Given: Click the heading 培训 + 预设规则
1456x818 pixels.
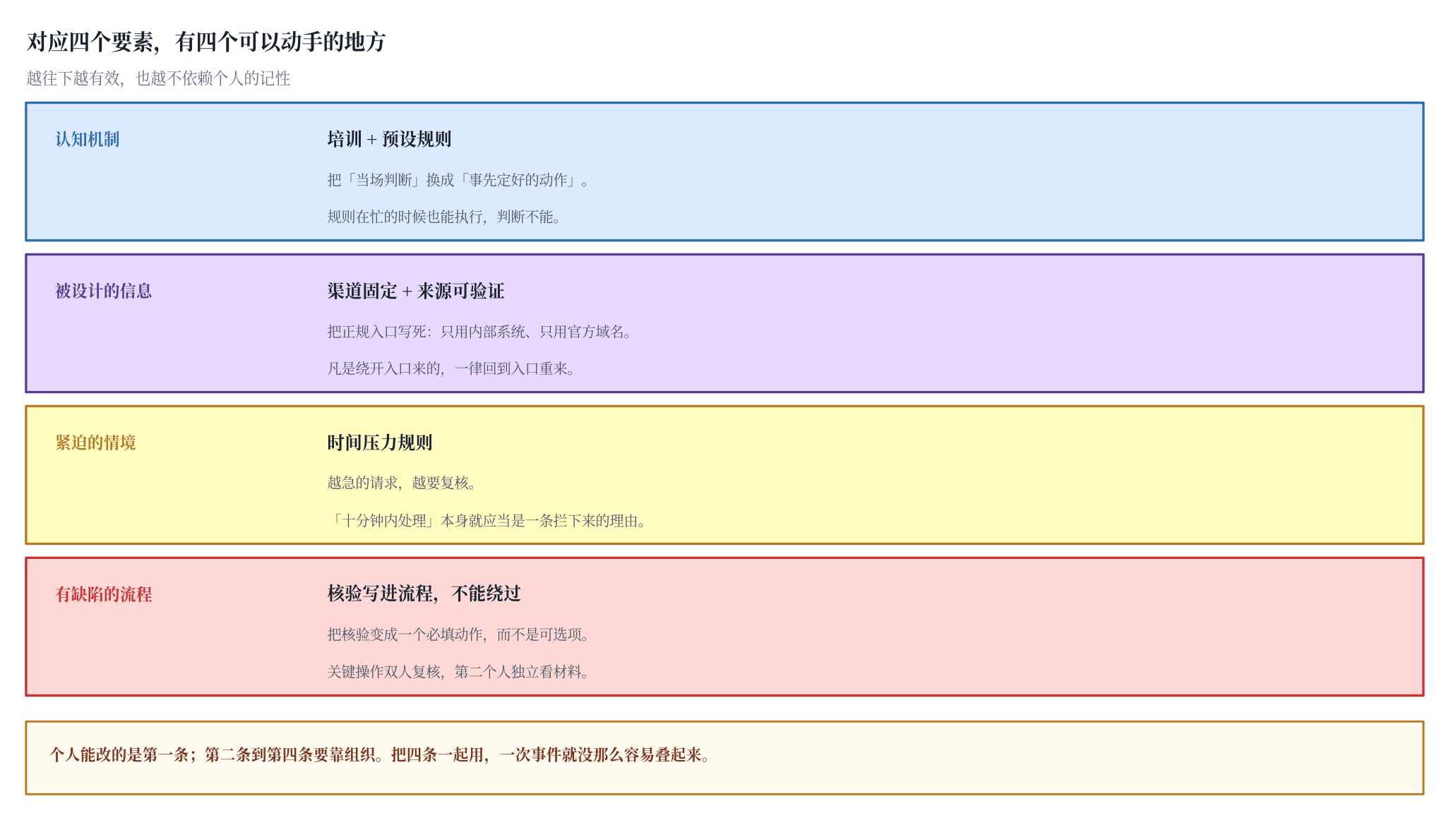Looking at the screenshot, I should point(389,139).
